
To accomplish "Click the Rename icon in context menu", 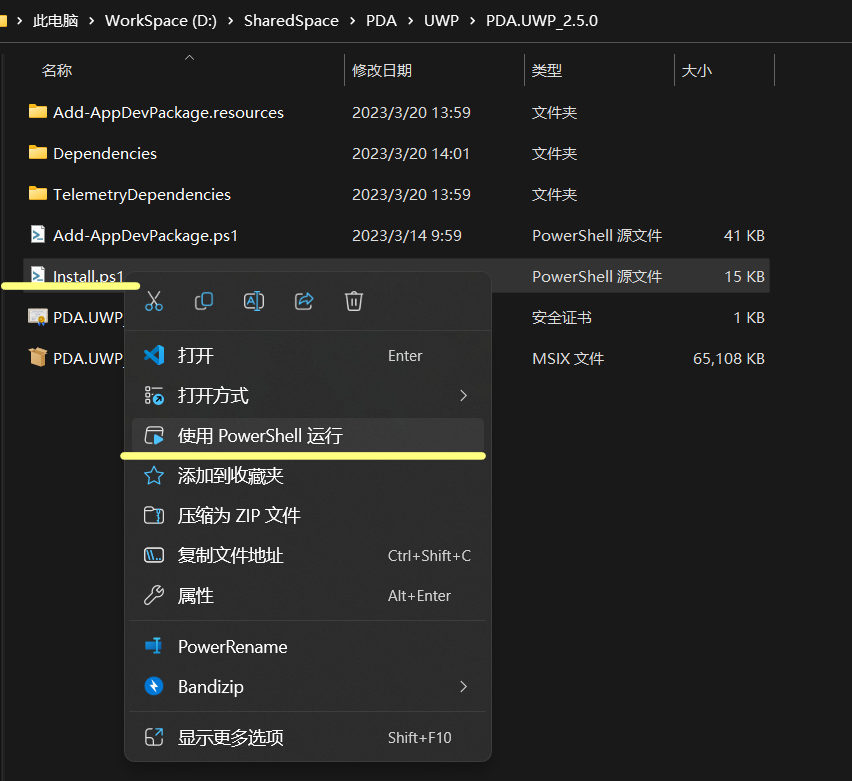I will click(x=254, y=301).
